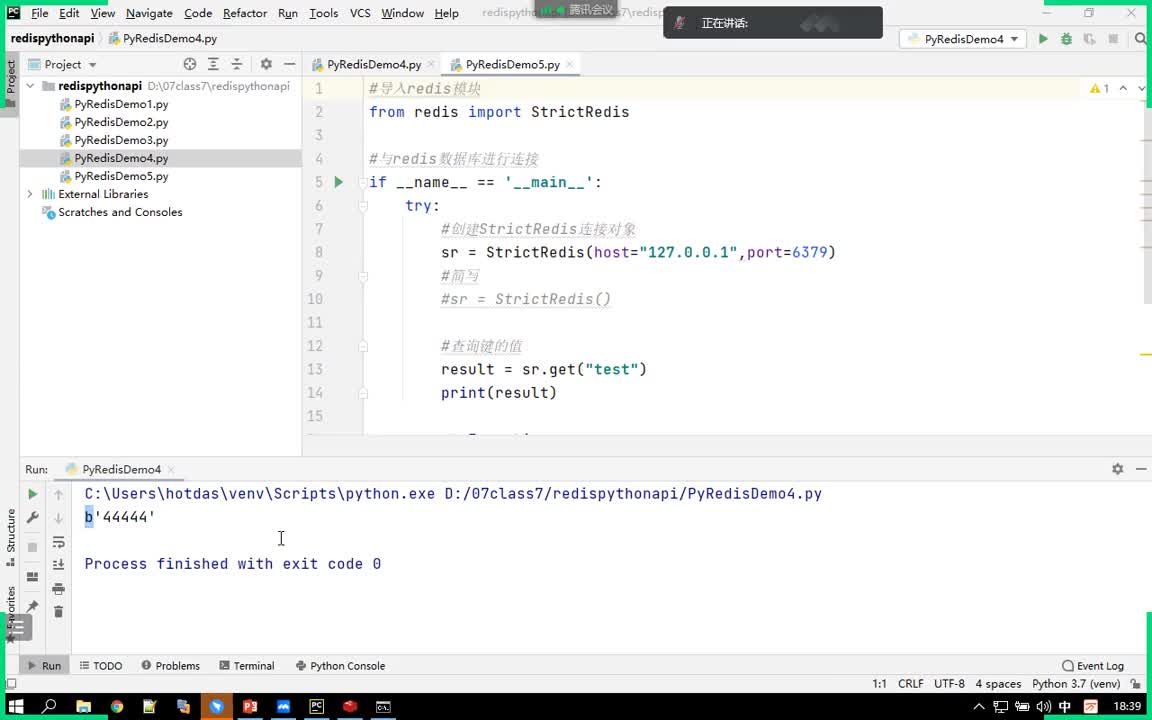Minimize the Run tool window
Image resolution: width=1152 pixels, height=720 pixels.
[1141, 469]
